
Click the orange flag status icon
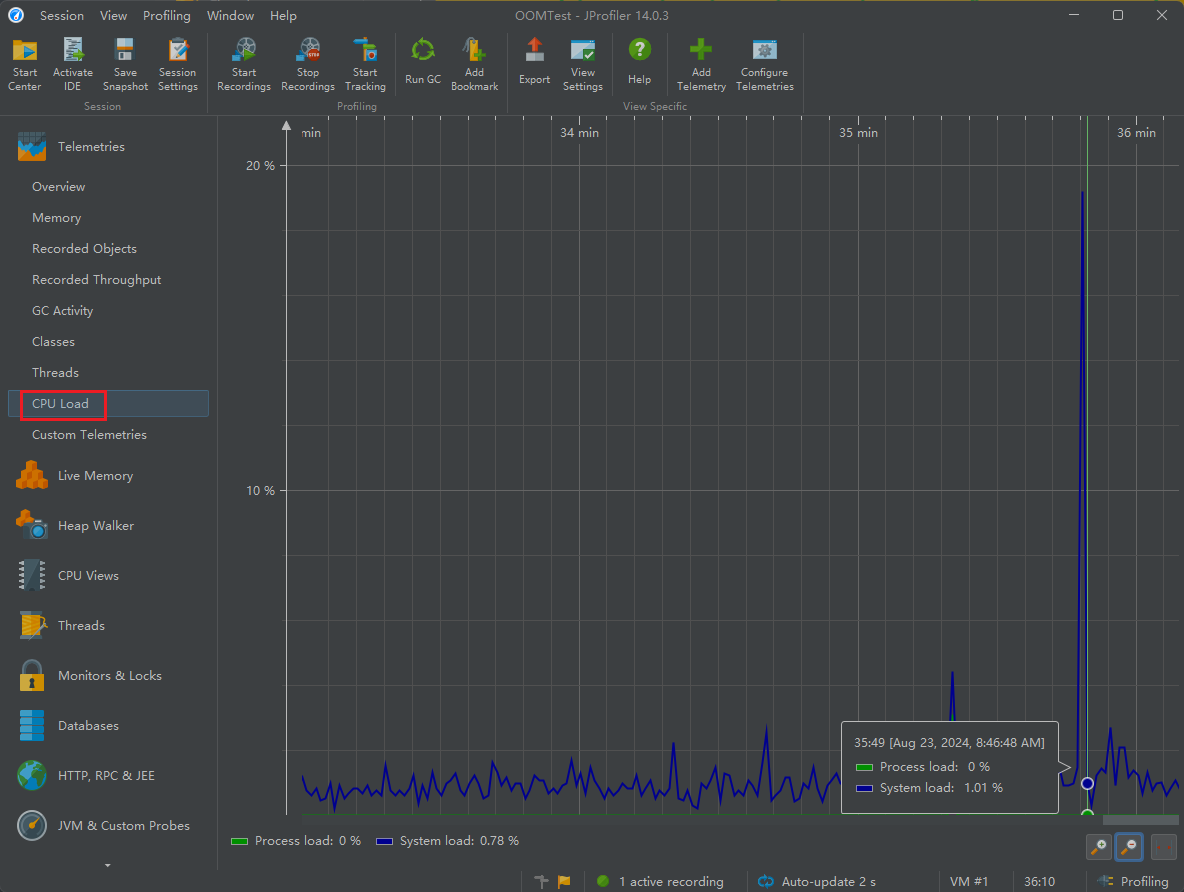[564, 881]
